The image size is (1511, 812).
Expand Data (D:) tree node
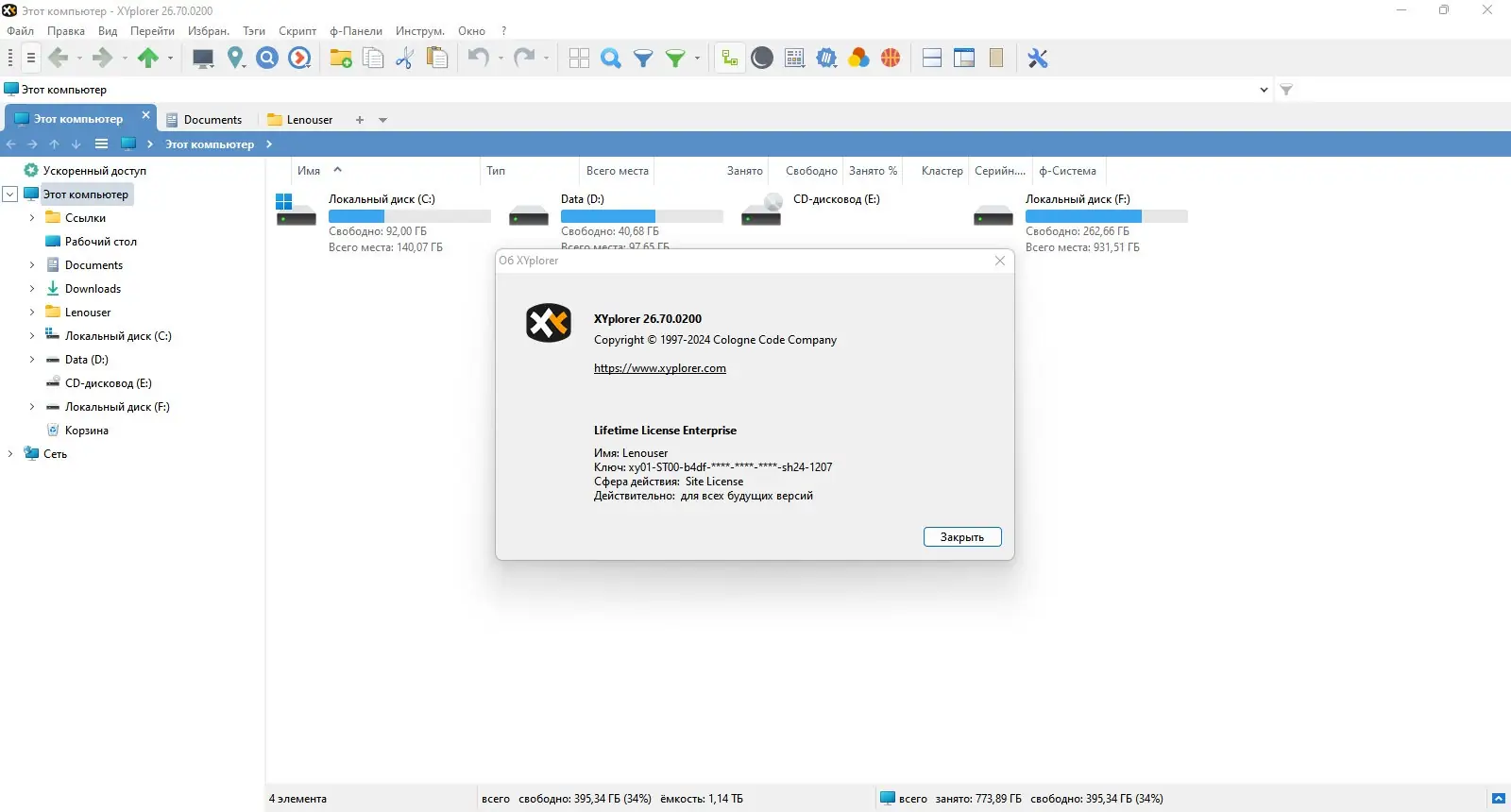pyautogui.click(x=32, y=360)
